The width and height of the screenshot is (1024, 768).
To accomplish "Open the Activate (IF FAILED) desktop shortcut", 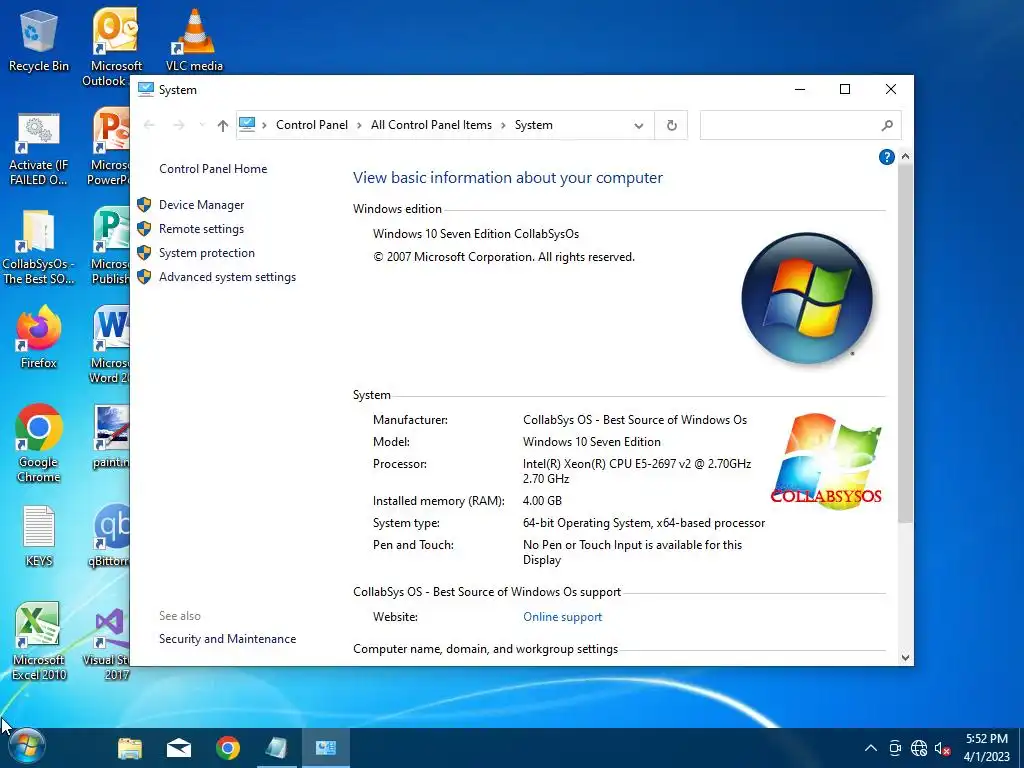I will pyautogui.click(x=38, y=149).
